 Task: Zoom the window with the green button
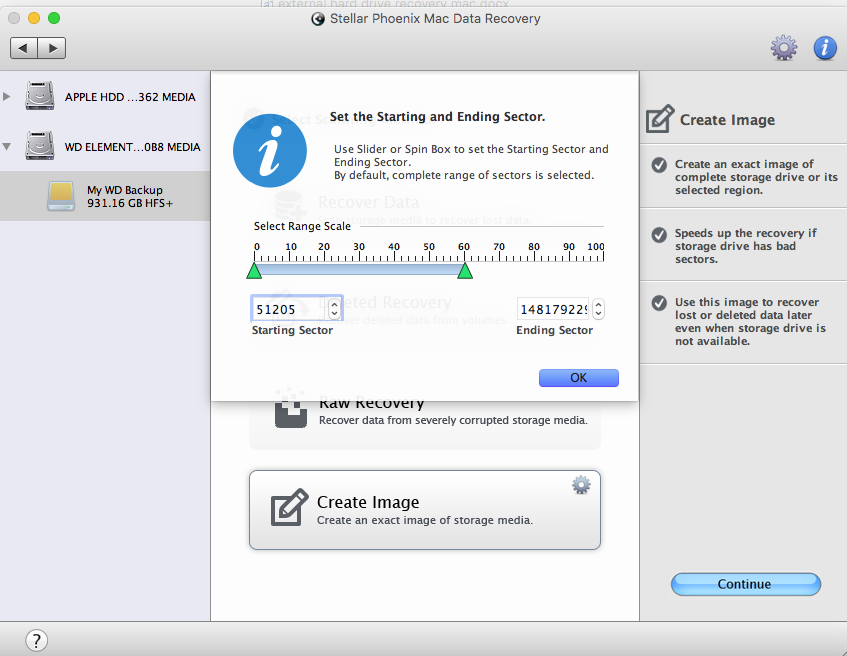[x=54, y=18]
